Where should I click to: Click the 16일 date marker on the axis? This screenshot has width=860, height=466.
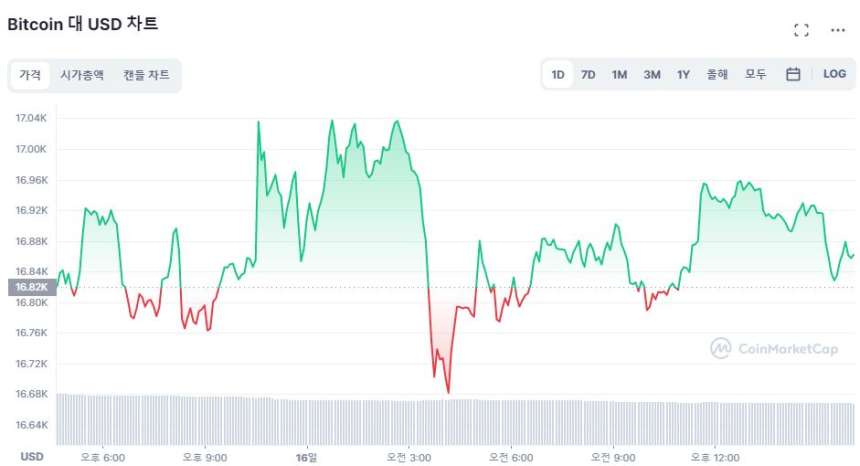tap(307, 456)
